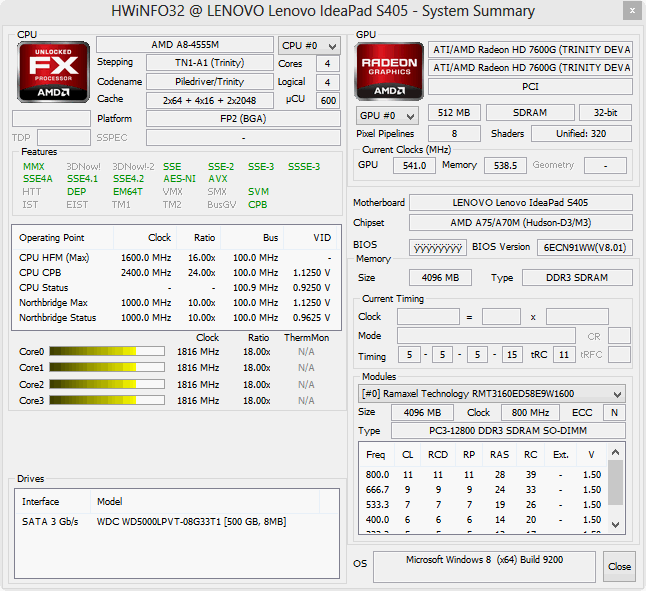Select the Northbridge Max row
Image resolution: width=646 pixels, height=591 pixels.
pyautogui.click(x=175, y=303)
